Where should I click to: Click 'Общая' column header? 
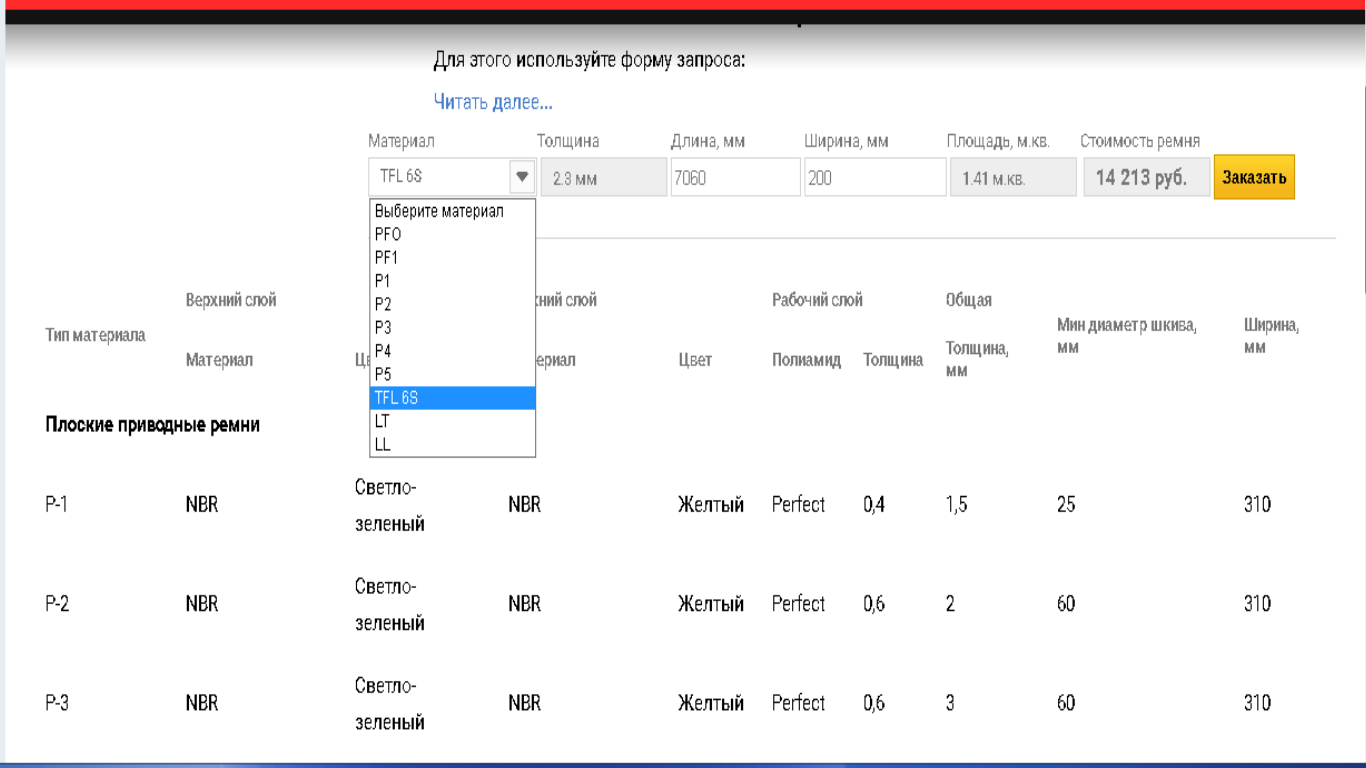click(x=968, y=300)
